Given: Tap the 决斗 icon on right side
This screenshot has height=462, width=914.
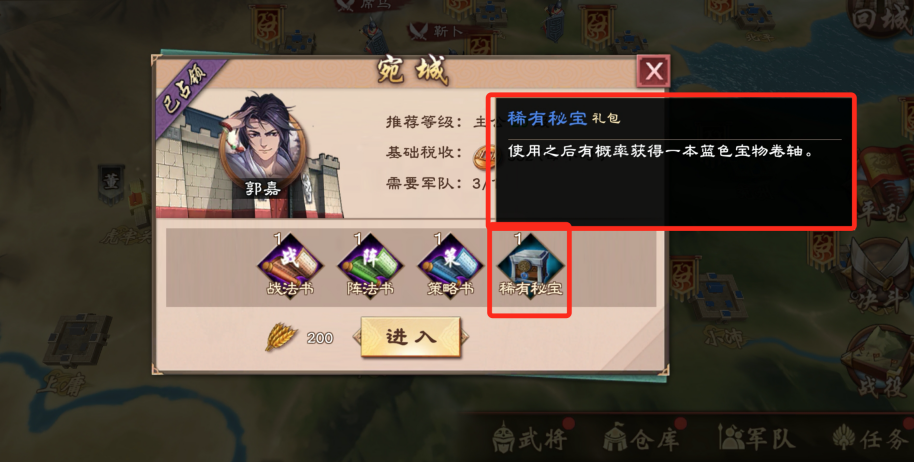Looking at the screenshot, I should pyautogui.click(x=879, y=277).
